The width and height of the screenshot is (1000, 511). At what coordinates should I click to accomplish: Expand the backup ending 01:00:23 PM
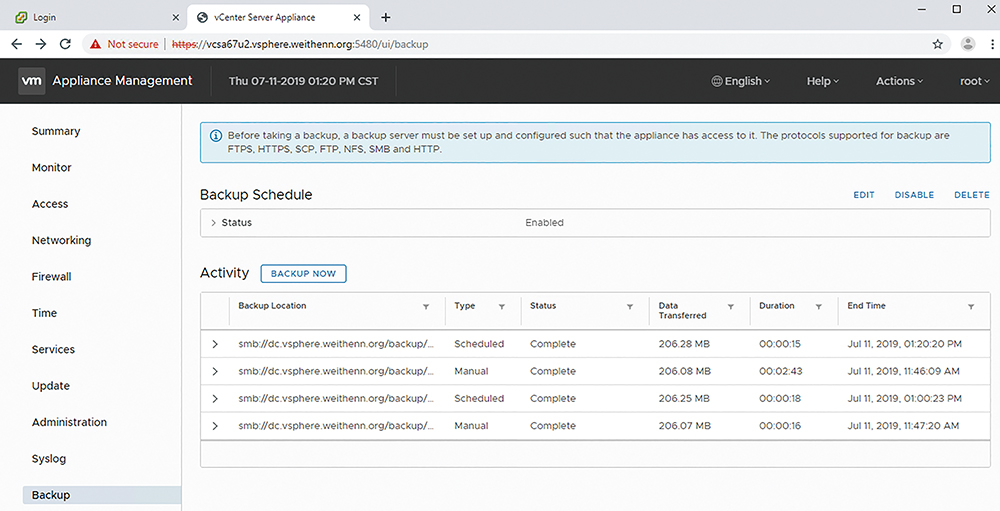[x=215, y=399]
